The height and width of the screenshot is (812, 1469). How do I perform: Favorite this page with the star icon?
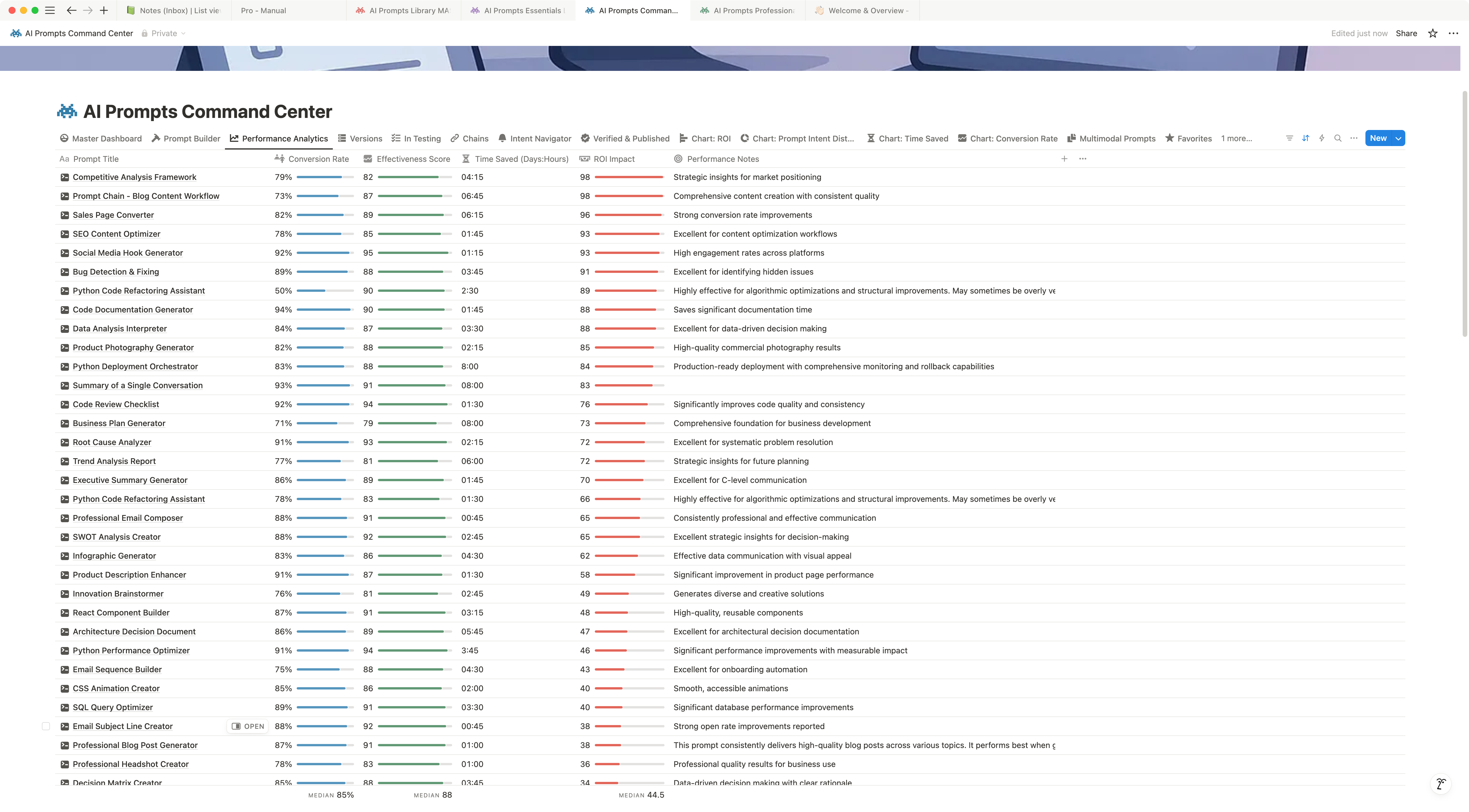(x=1433, y=33)
